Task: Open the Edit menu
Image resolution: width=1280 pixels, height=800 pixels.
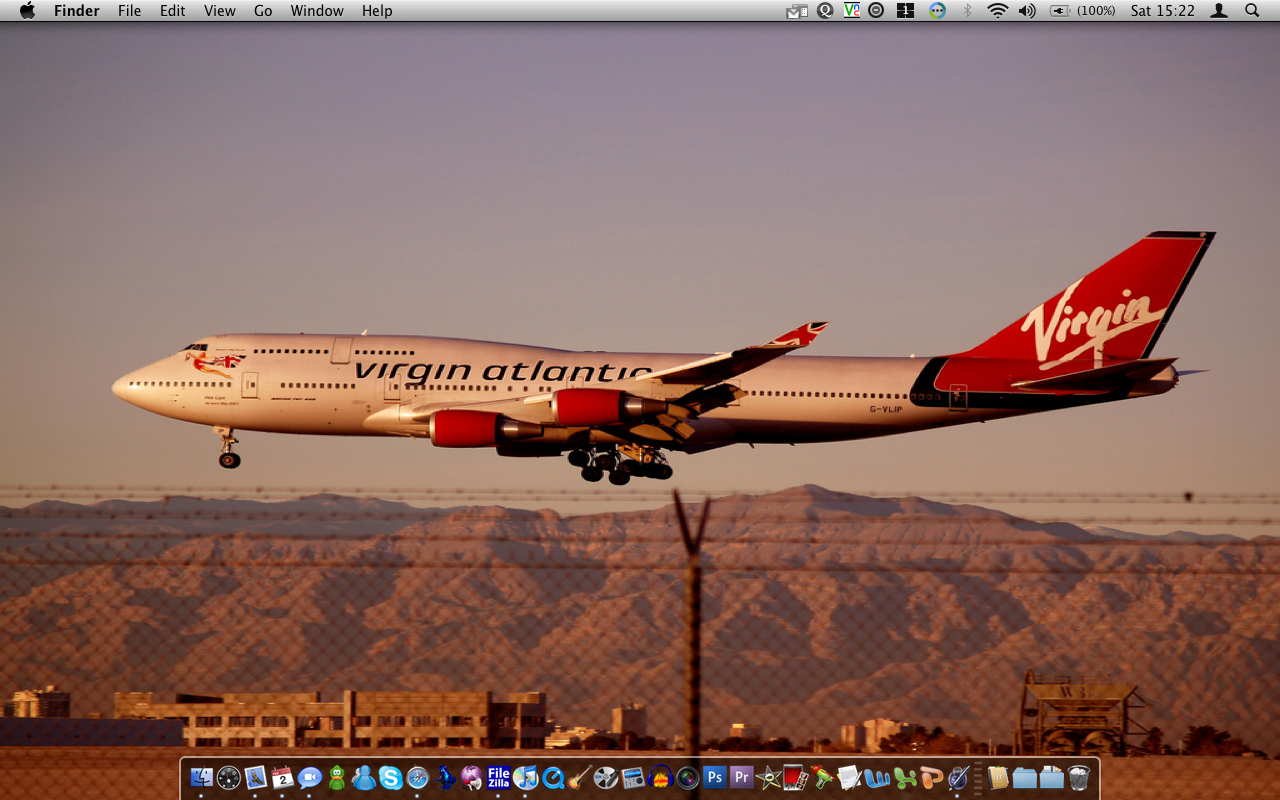Action: point(173,11)
